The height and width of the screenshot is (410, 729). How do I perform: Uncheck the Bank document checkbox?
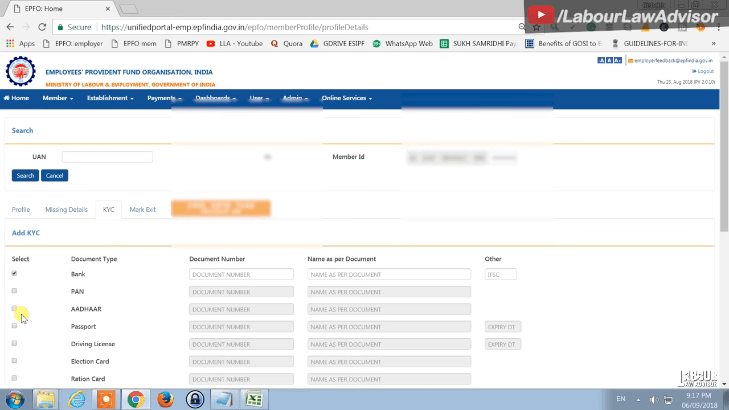[14, 273]
